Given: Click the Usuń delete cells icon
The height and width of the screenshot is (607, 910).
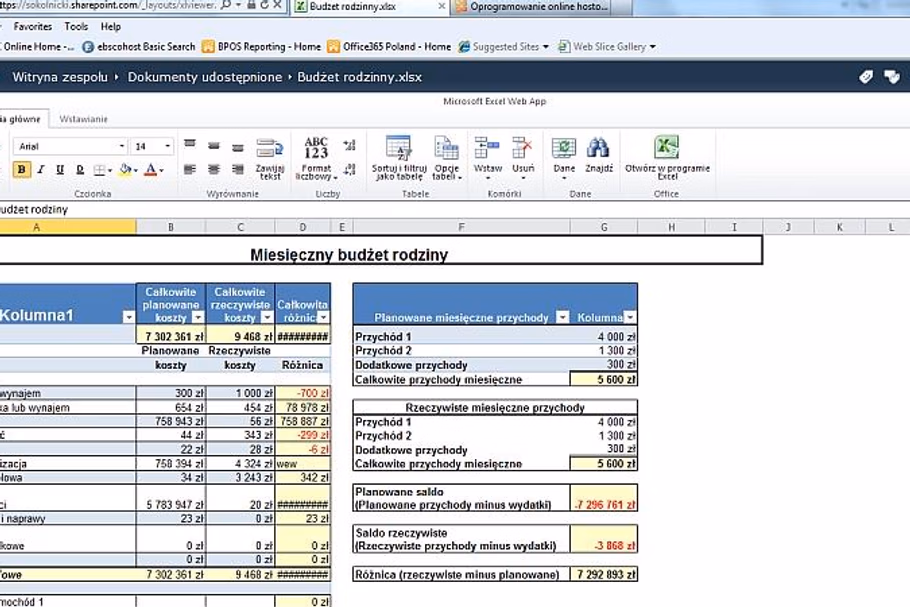Looking at the screenshot, I should pos(523,150).
